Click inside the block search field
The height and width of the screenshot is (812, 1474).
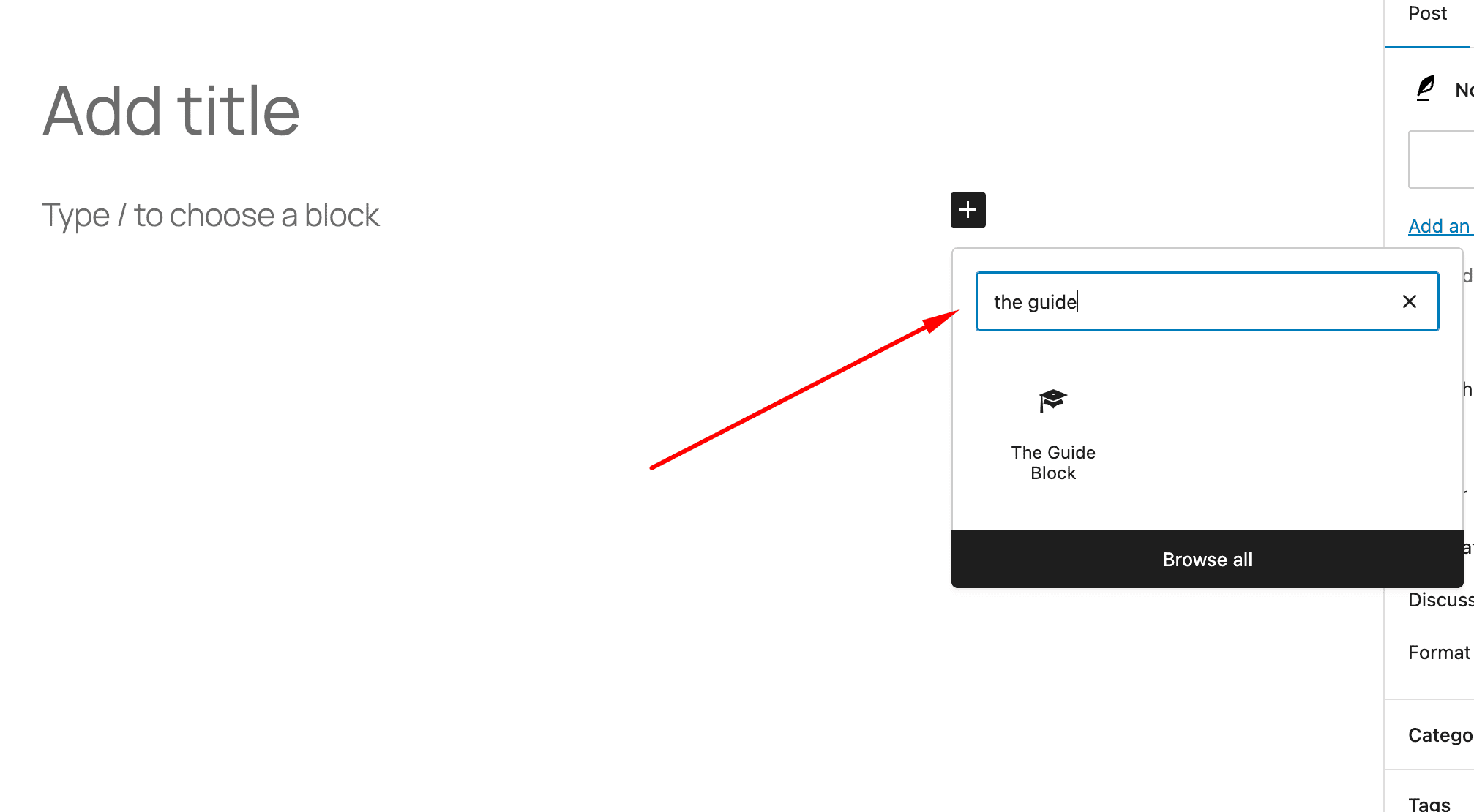click(1207, 301)
